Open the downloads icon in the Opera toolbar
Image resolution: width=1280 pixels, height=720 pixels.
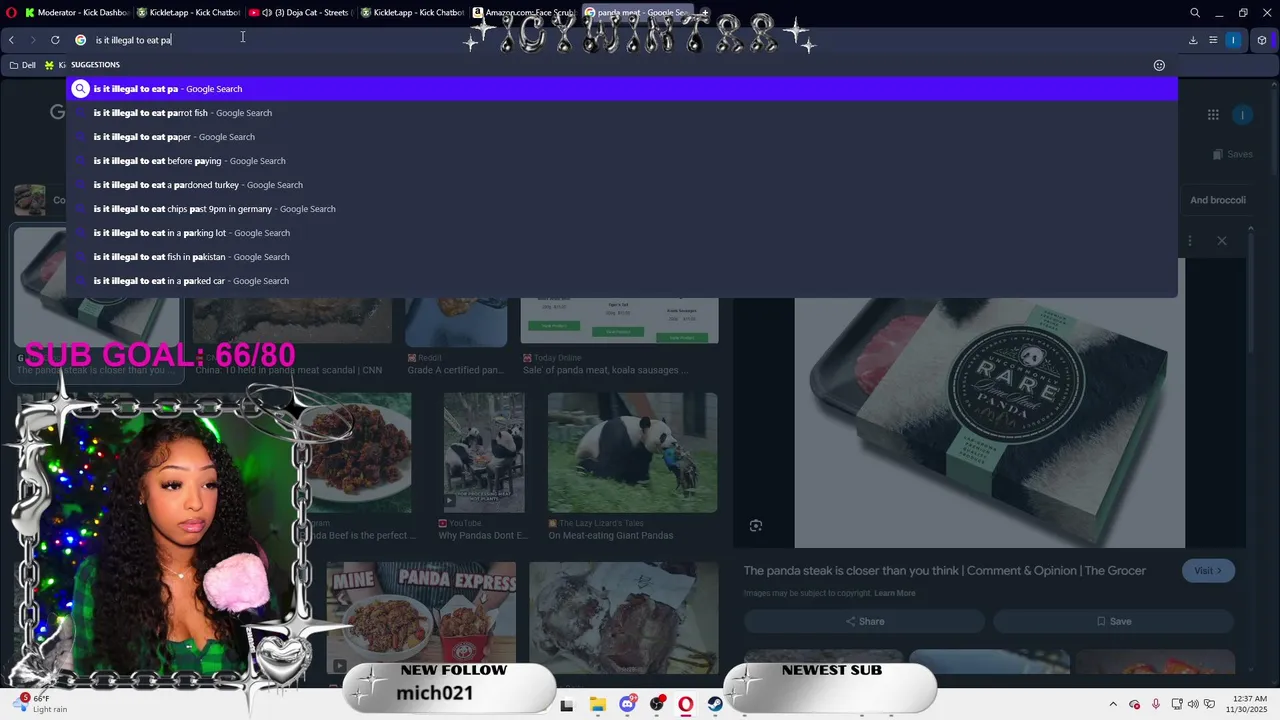[x=1193, y=40]
